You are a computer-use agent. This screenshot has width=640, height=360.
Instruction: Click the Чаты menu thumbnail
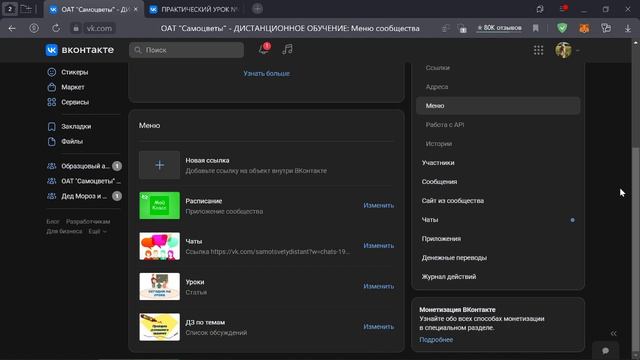pos(159,246)
